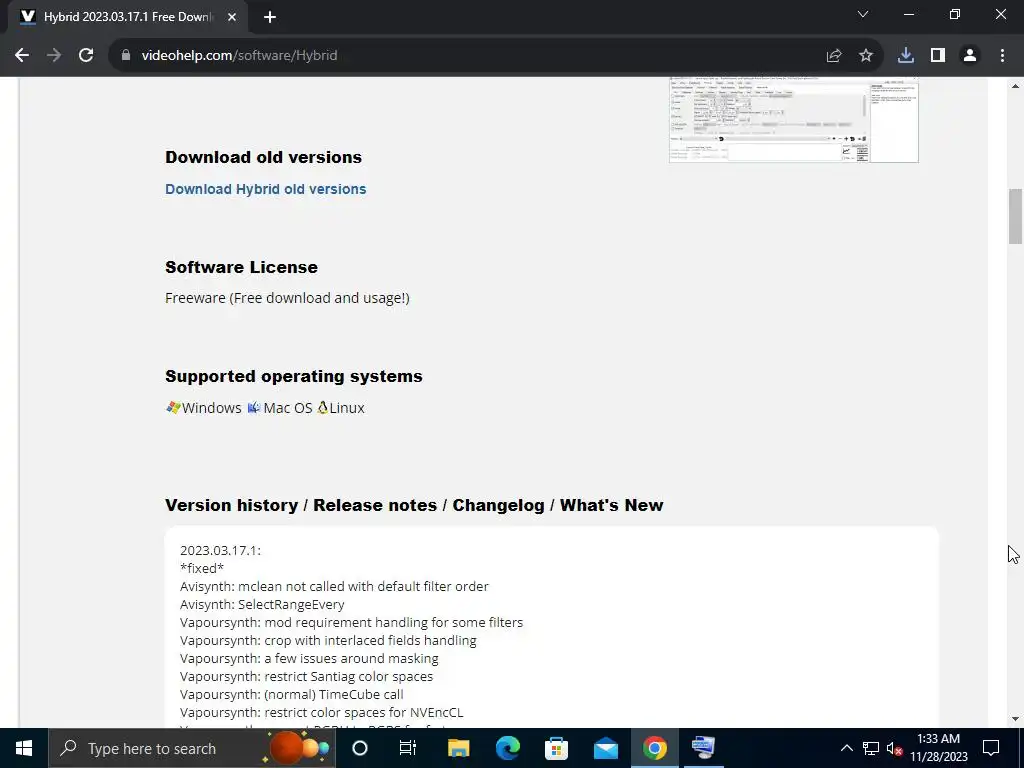Enlarge the Hybrid screenshot thumbnail

coord(793,120)
